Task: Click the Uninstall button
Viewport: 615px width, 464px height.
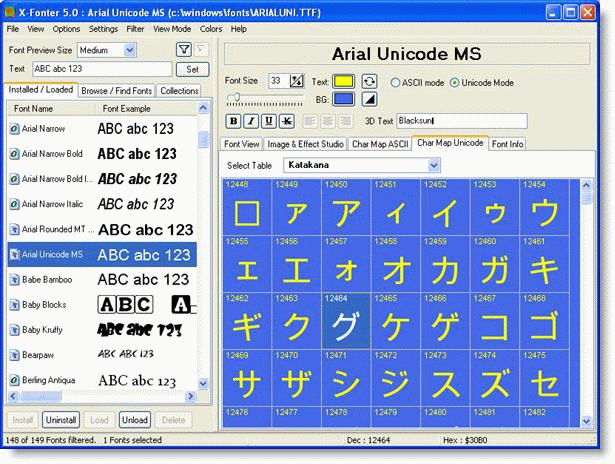Action: tap(61, 420)
